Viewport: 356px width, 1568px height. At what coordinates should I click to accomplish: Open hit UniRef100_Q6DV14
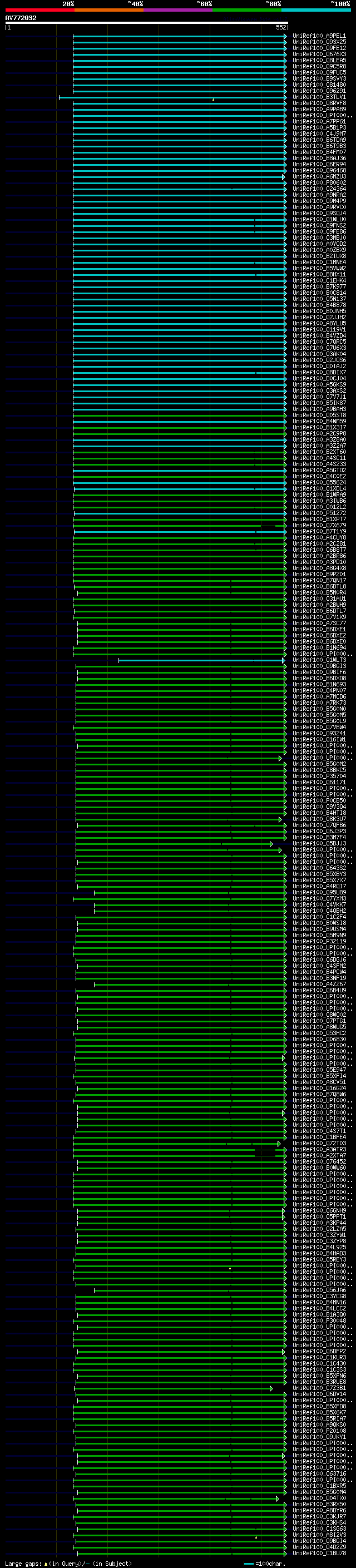[319, 1394]
